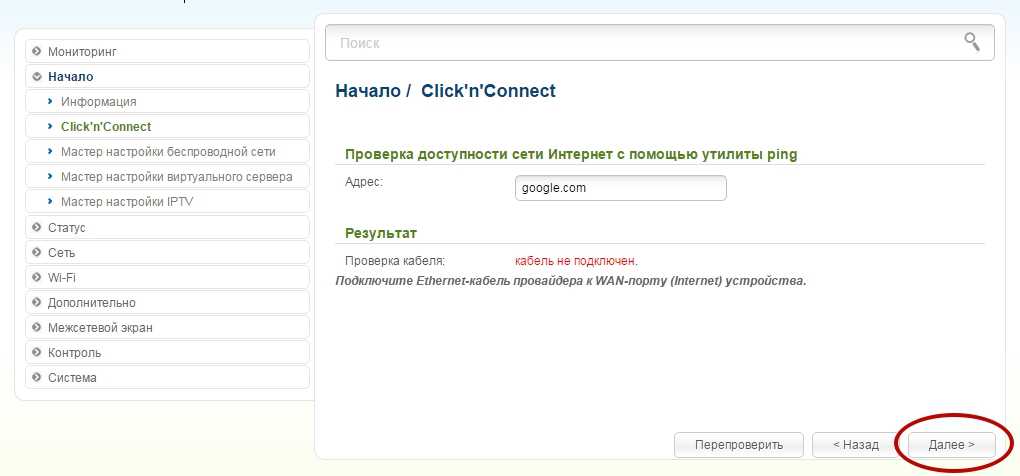Collapse the Начало menu section
Screen dimensions: 1020x476
70,76
